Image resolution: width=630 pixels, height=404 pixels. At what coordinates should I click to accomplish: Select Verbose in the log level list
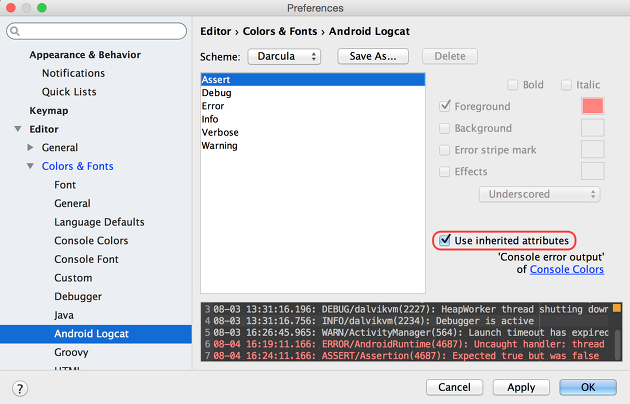(313, 133)
